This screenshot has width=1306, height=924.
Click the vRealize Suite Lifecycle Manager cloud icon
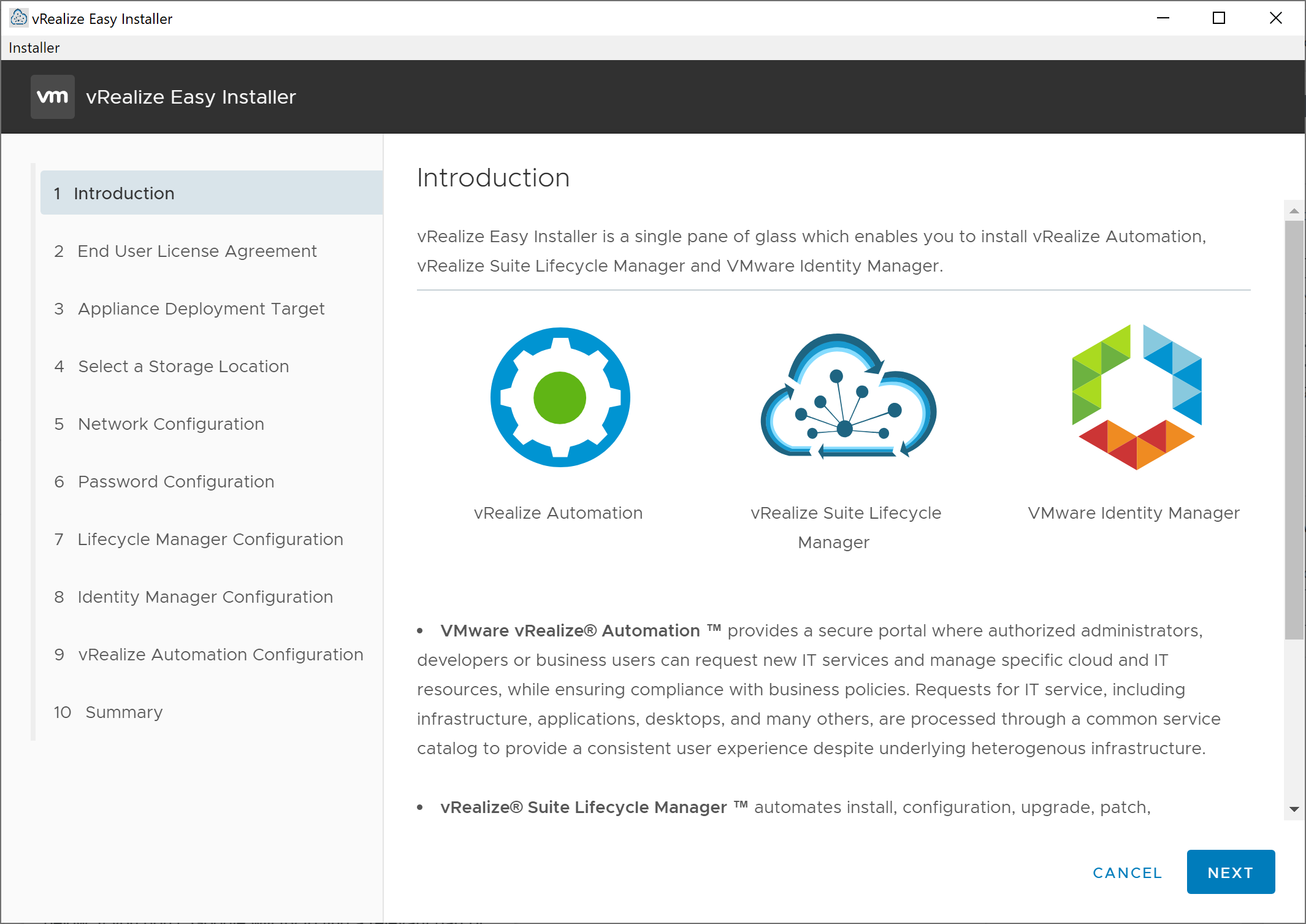[x=848, y=399]
